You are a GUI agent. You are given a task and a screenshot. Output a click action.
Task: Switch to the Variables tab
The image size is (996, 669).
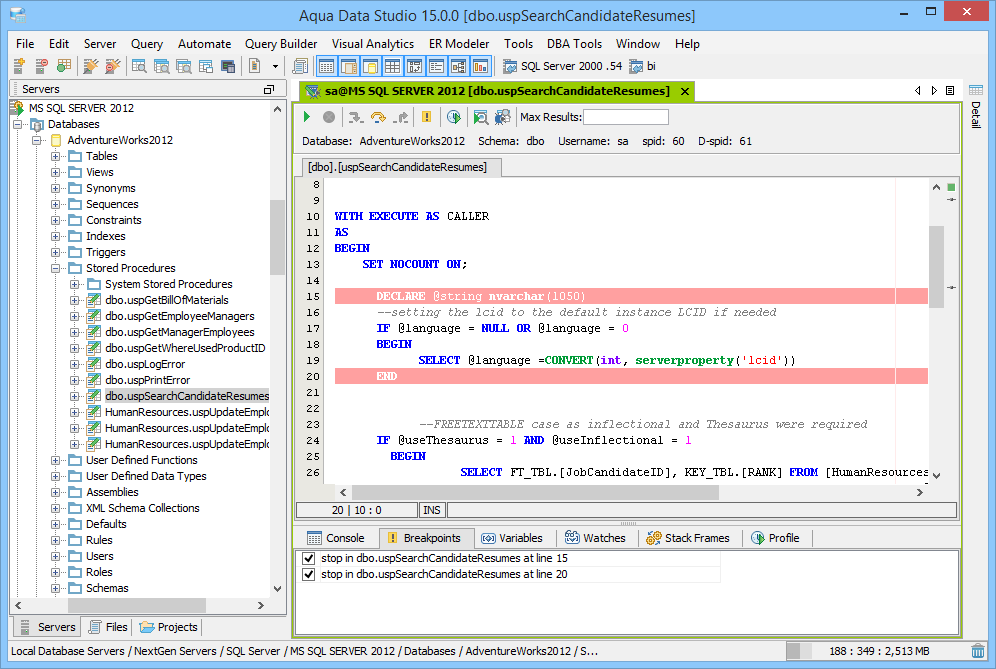pos(512,538)
